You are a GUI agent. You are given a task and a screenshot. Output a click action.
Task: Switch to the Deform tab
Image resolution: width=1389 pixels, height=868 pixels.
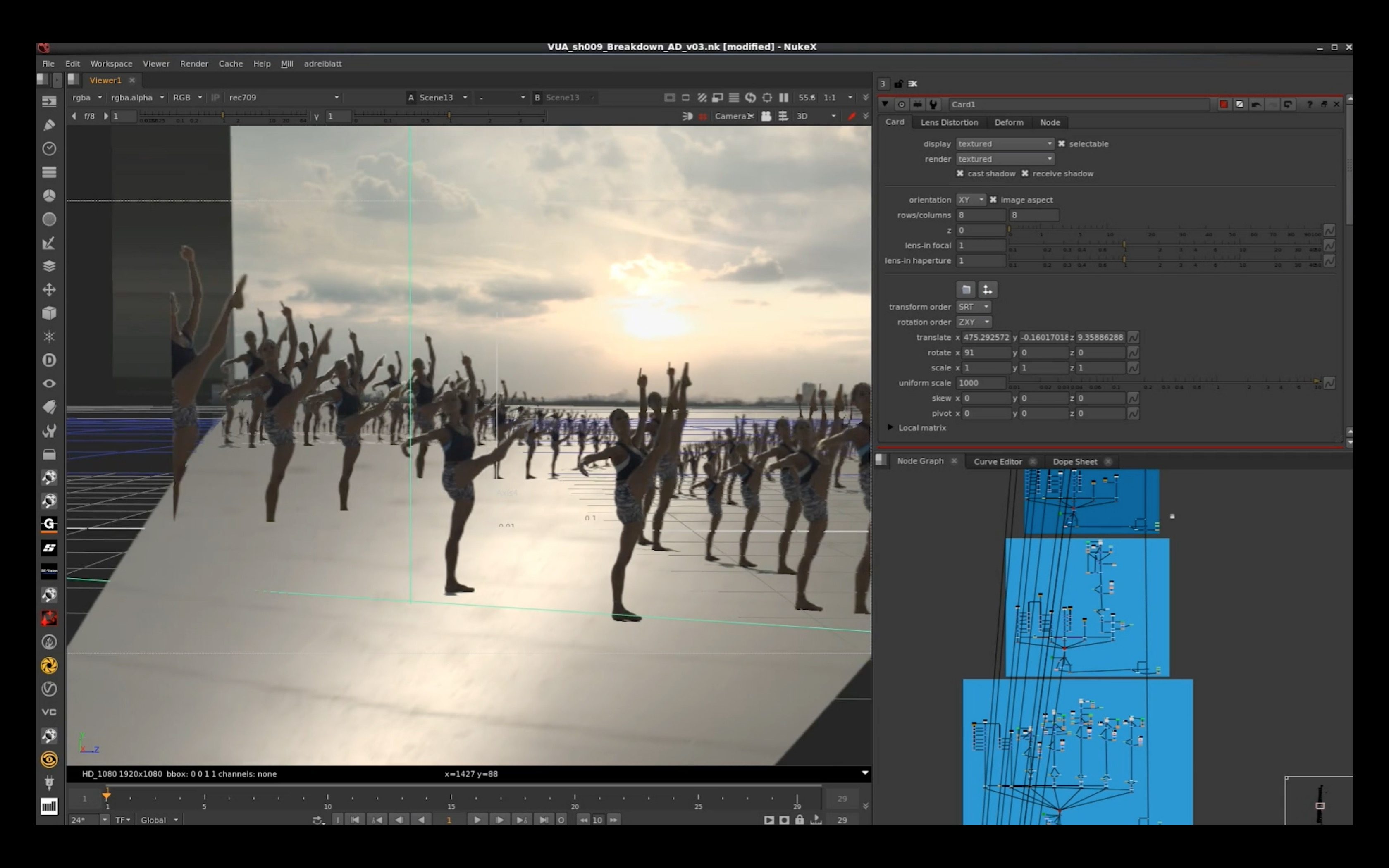[1008, 122]
